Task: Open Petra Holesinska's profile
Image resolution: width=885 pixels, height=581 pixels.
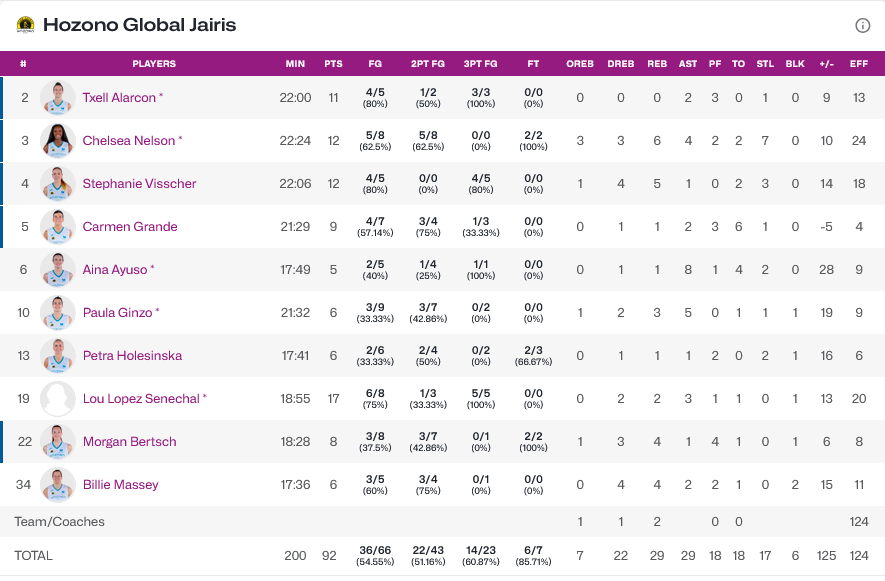Action: (132, 356)
